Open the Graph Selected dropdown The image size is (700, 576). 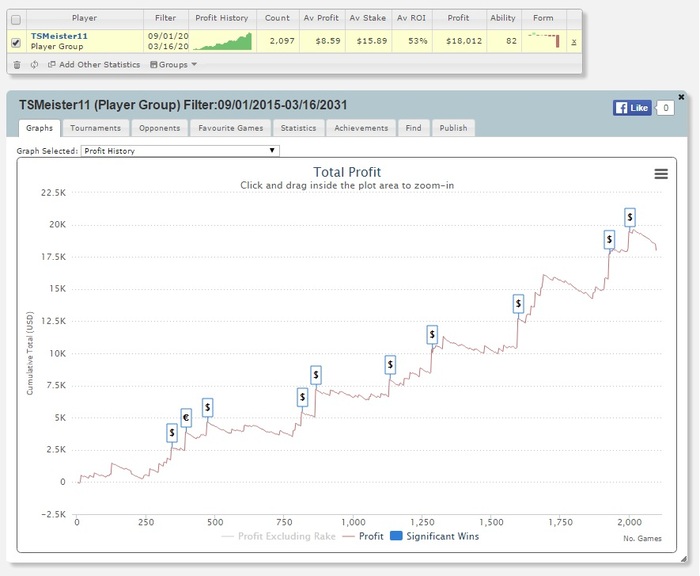[180, 151]
